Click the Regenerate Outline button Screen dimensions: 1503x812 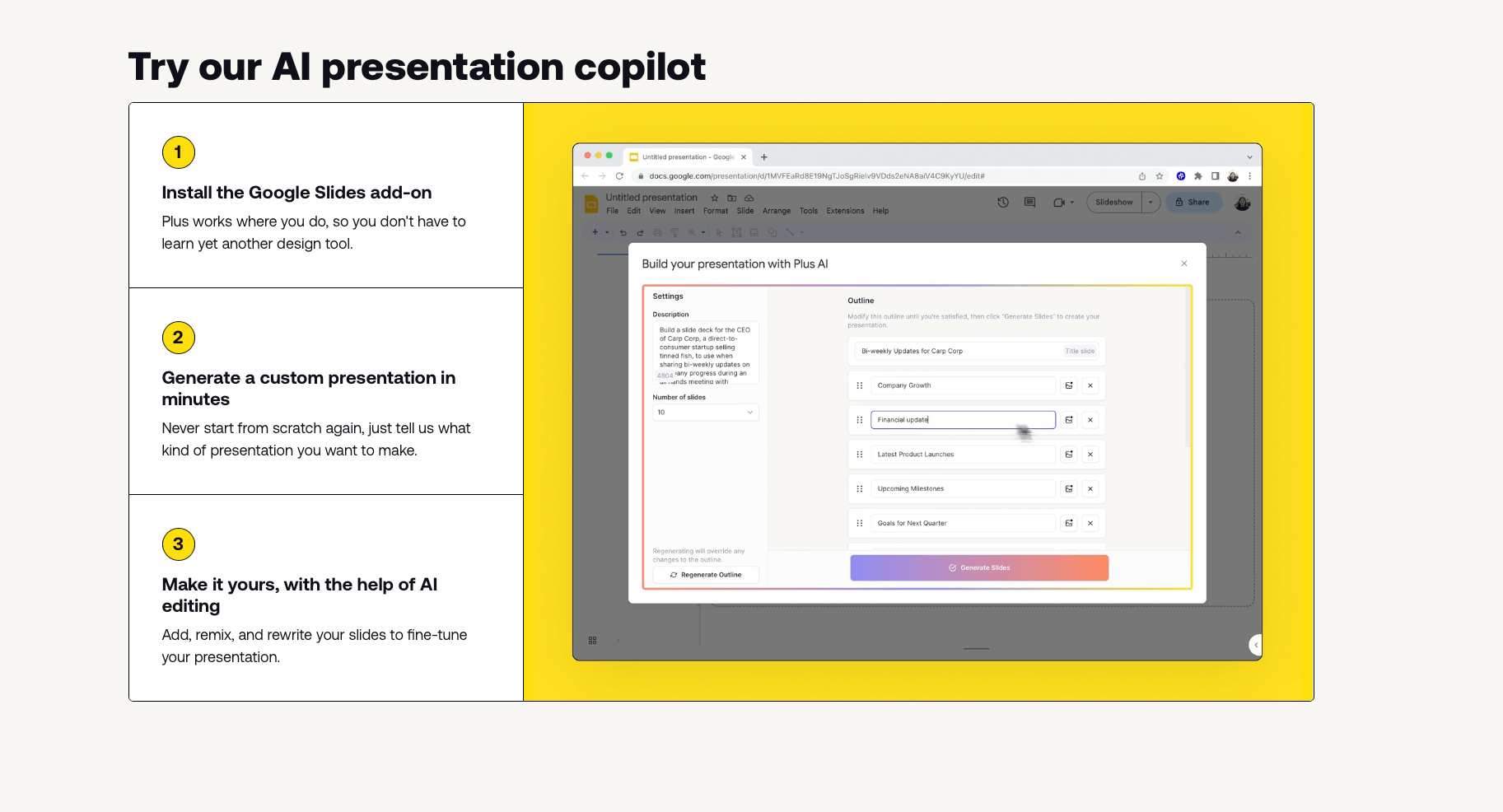tap(706, 575)
